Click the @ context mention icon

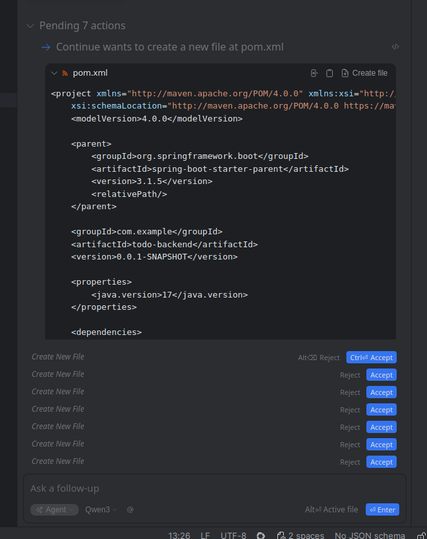click(x=130, y=510)
